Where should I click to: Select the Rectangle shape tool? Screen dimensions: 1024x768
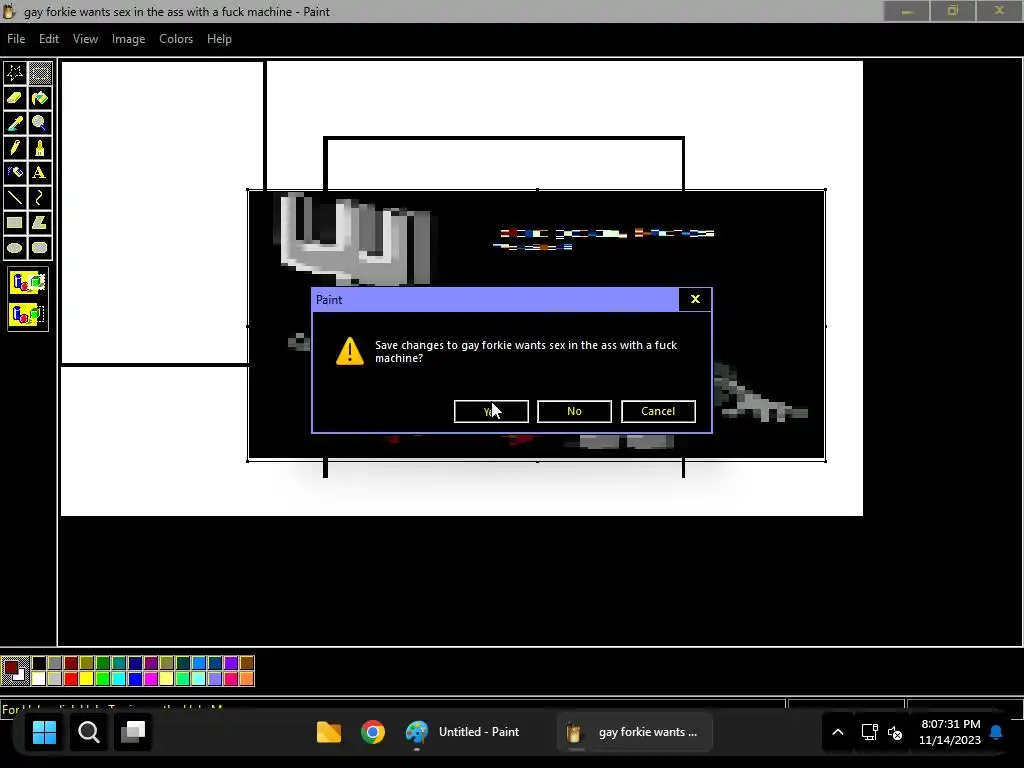click(15, 223)
